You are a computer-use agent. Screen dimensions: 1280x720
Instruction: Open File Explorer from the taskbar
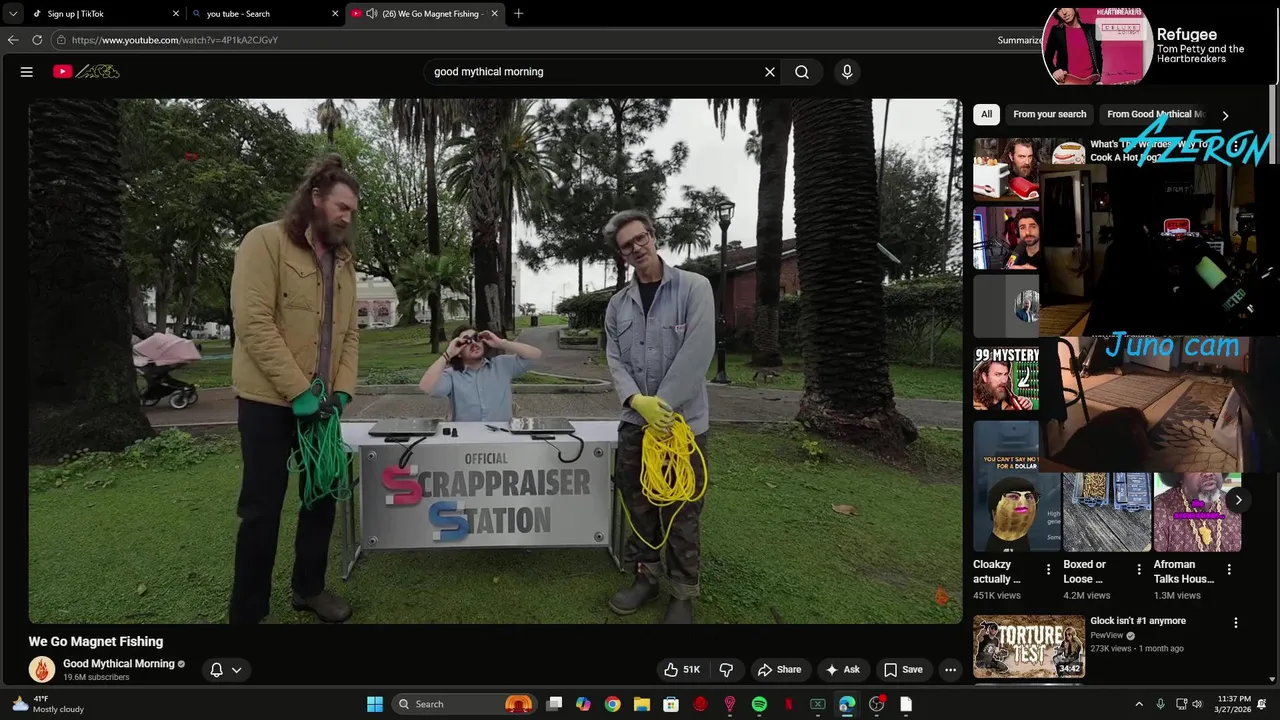[642, 704]
